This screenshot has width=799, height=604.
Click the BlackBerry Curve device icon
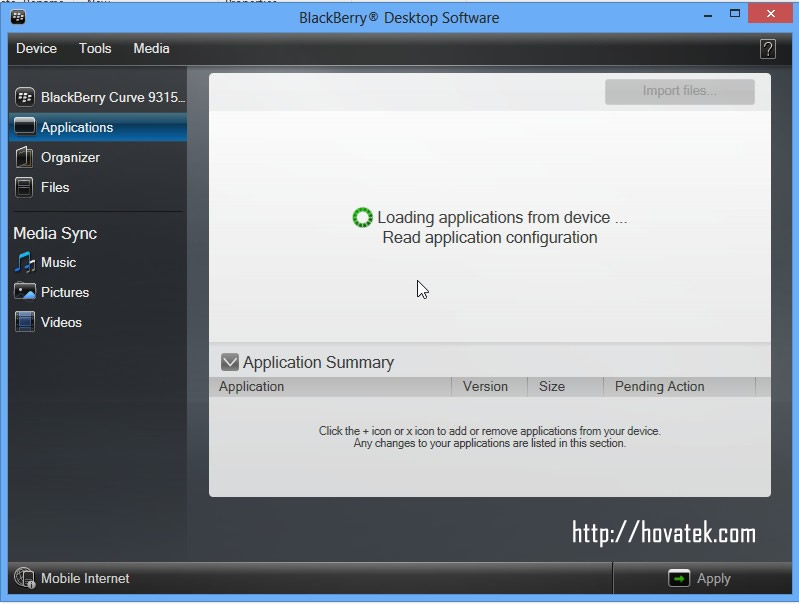coord(24,97)
